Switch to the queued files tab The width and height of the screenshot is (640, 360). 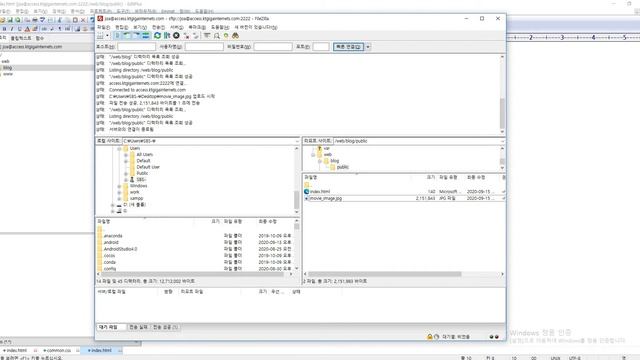[x=111, y=327]
